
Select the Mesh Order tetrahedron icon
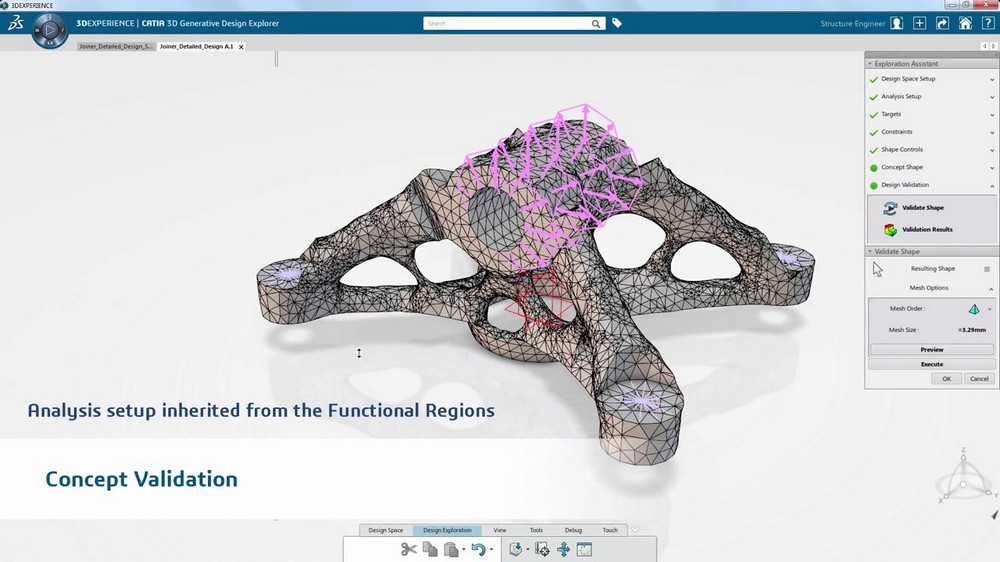pyautogui.click(x=974, y=309)
